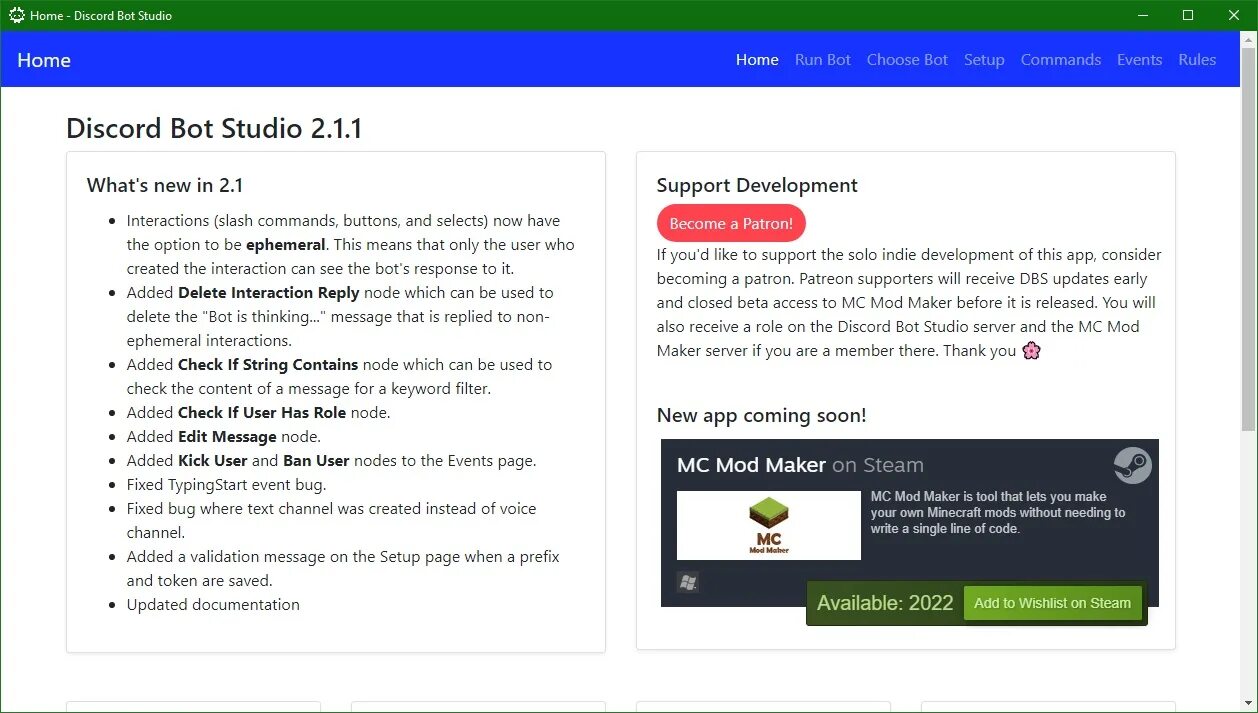Click the ephemeral bold word
The width and height of the screenshot is (1258, 713).
286,244
